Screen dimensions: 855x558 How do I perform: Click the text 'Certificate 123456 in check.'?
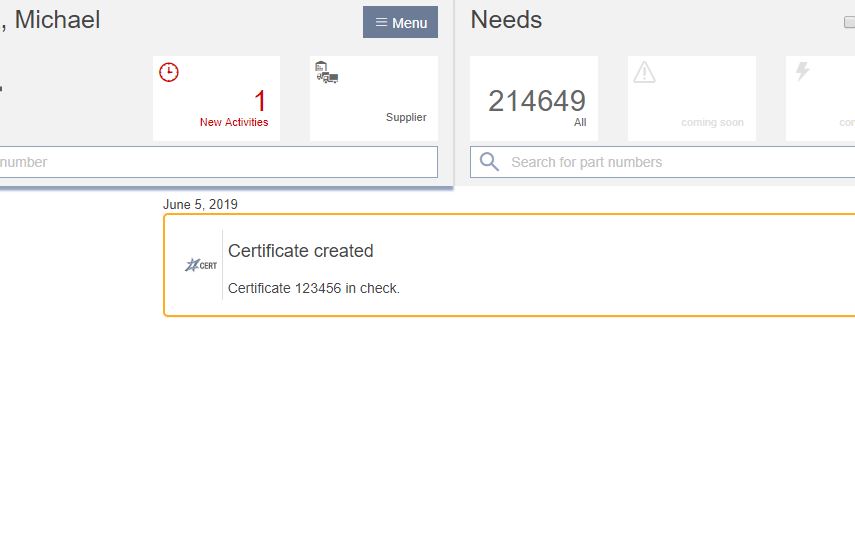click(x=314, y=288)
